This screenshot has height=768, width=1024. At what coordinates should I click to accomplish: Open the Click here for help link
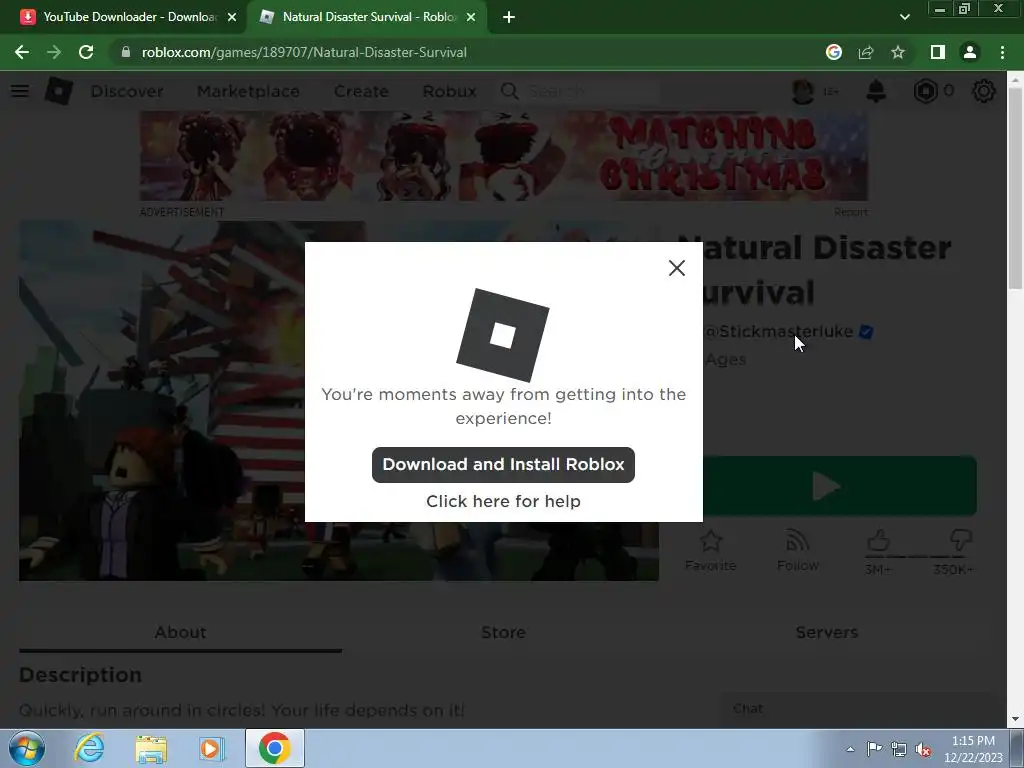[503, 501]
